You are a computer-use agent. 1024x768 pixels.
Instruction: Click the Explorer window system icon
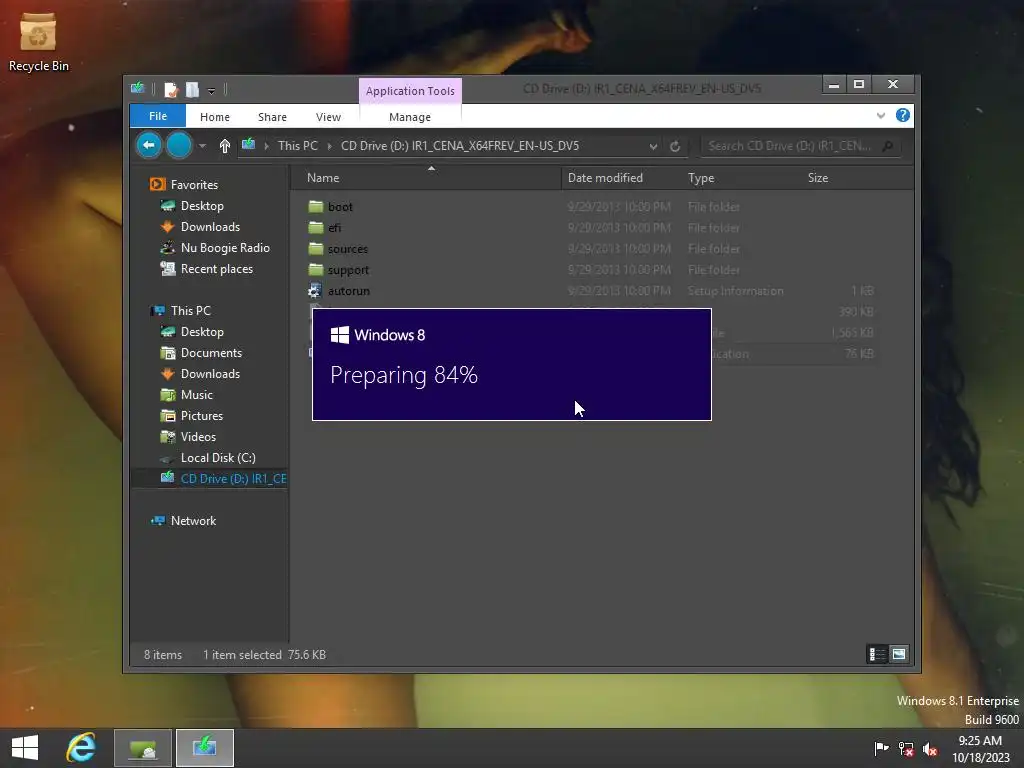[138, 88]
